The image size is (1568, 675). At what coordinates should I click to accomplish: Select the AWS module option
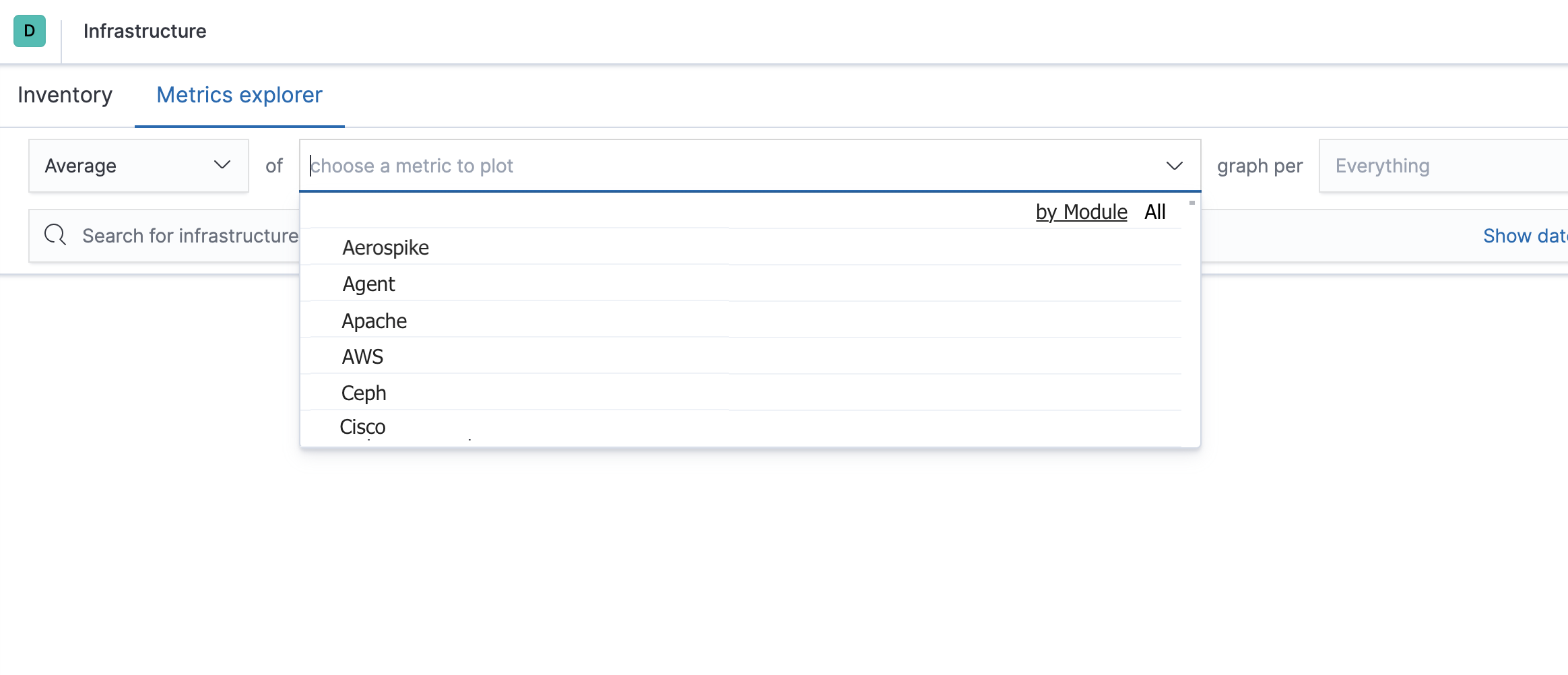click(362, 356)
